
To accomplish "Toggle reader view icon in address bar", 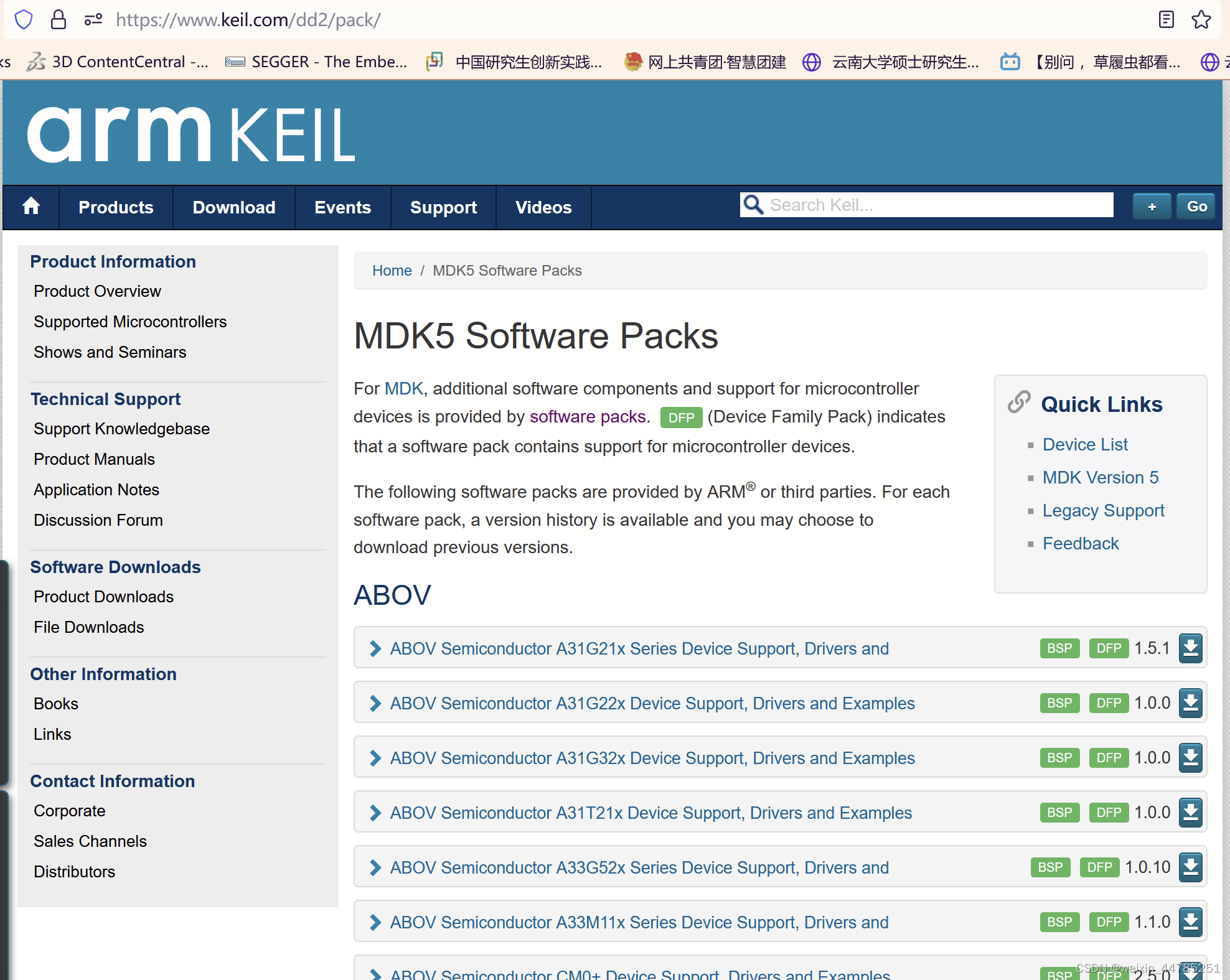I will 1167,20.
